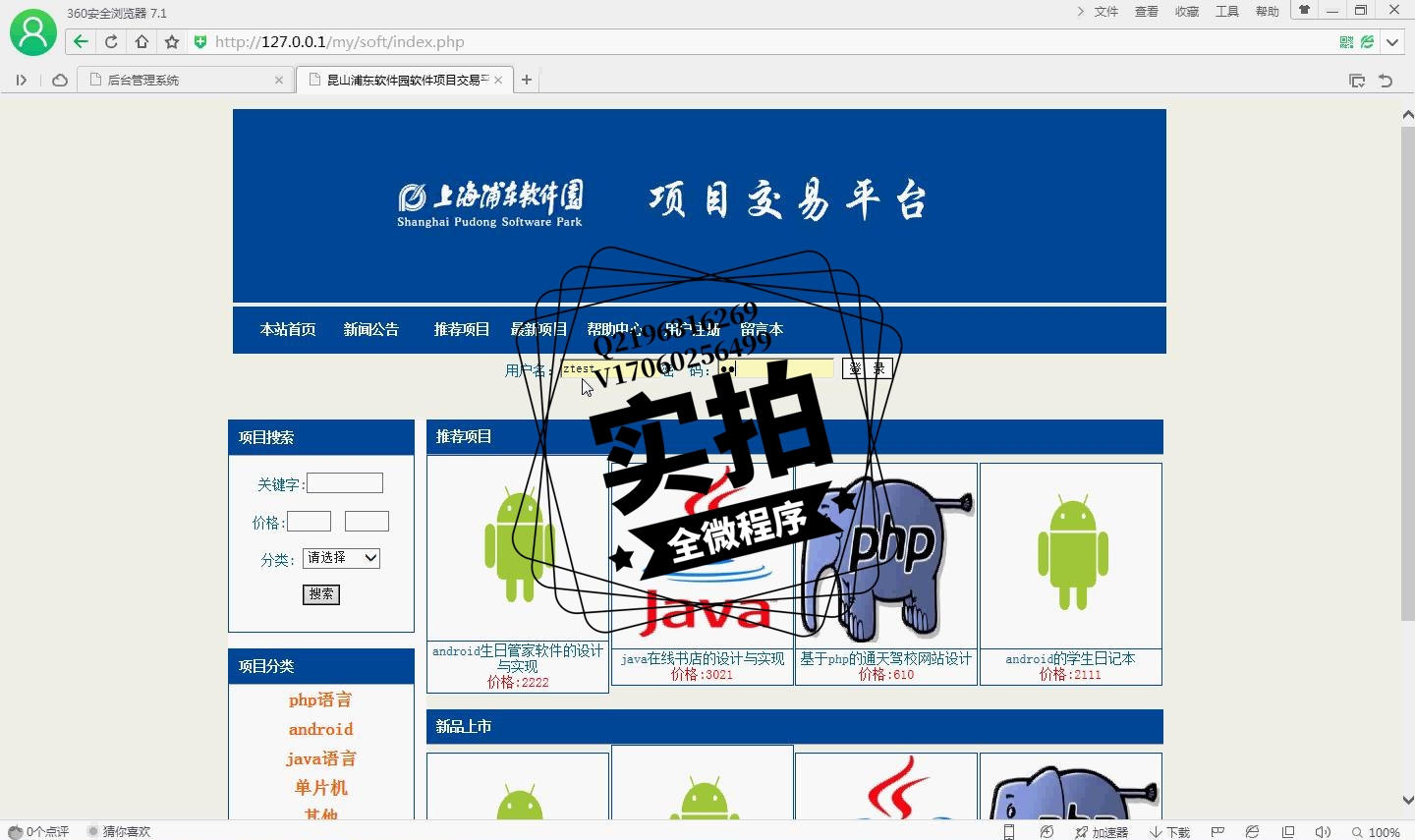
Task: Close the 后台管理系统 tab
Action: (279, 80)
